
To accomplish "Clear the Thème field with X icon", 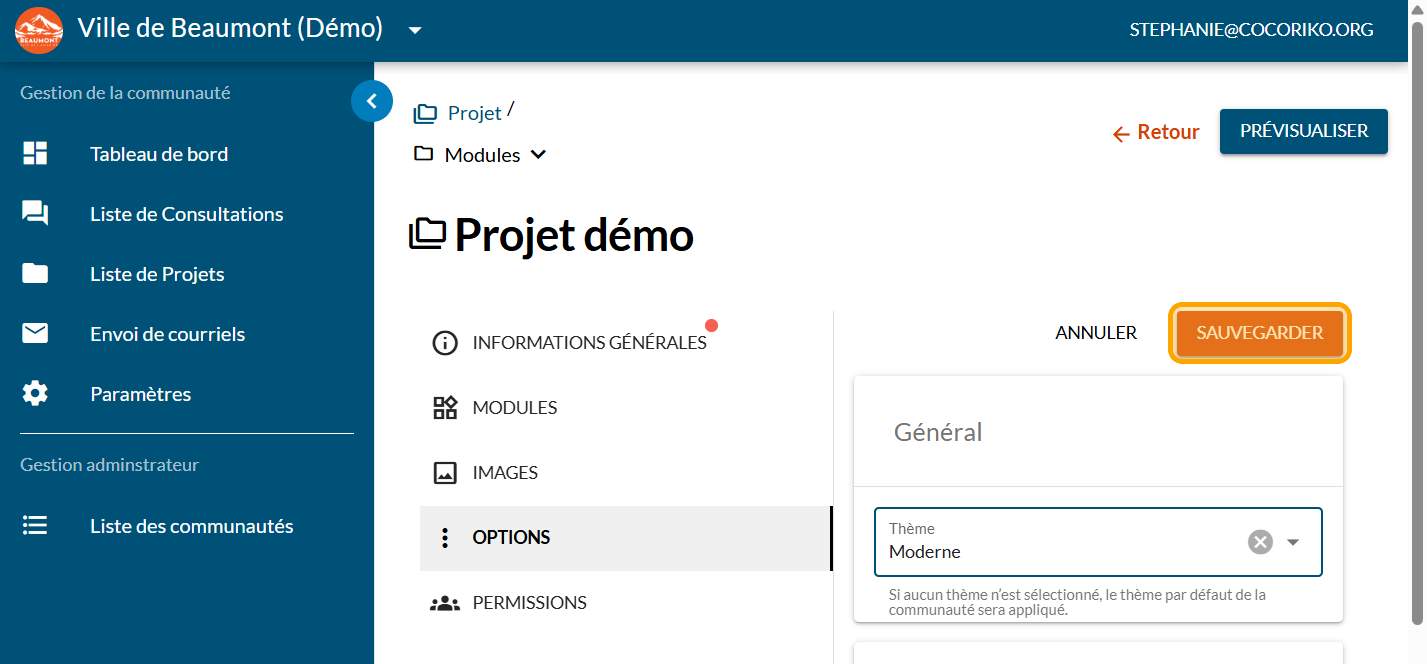I will [1260, 542].
